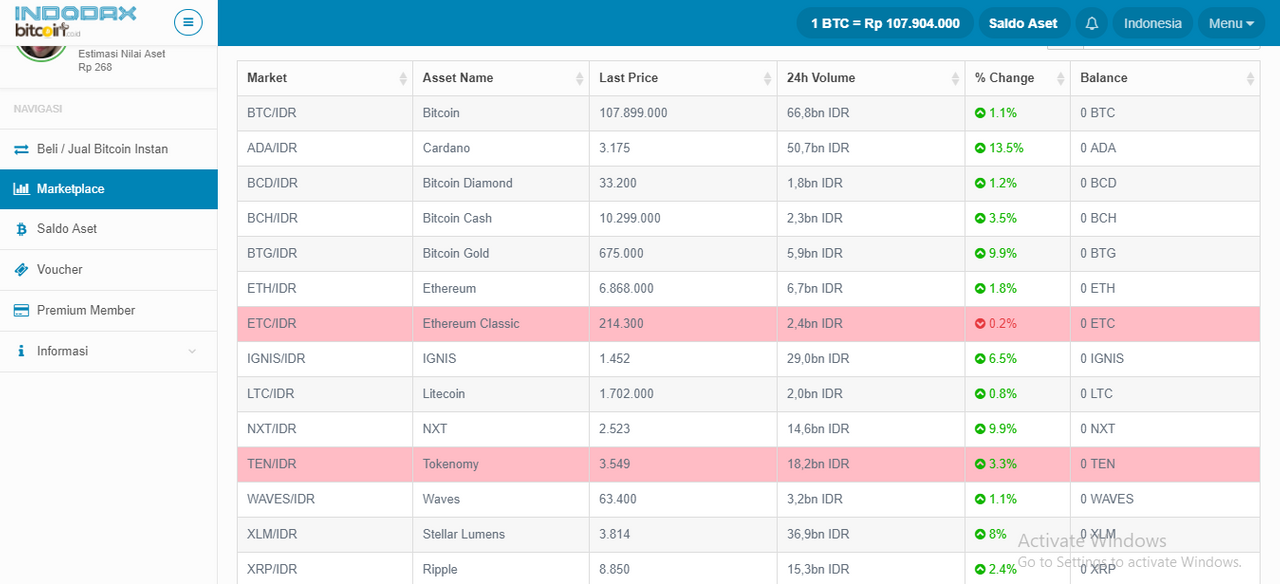Click the 1 BTC price button
The height and width of the screenshot is (584, 1280).
(x=885, y=23)
